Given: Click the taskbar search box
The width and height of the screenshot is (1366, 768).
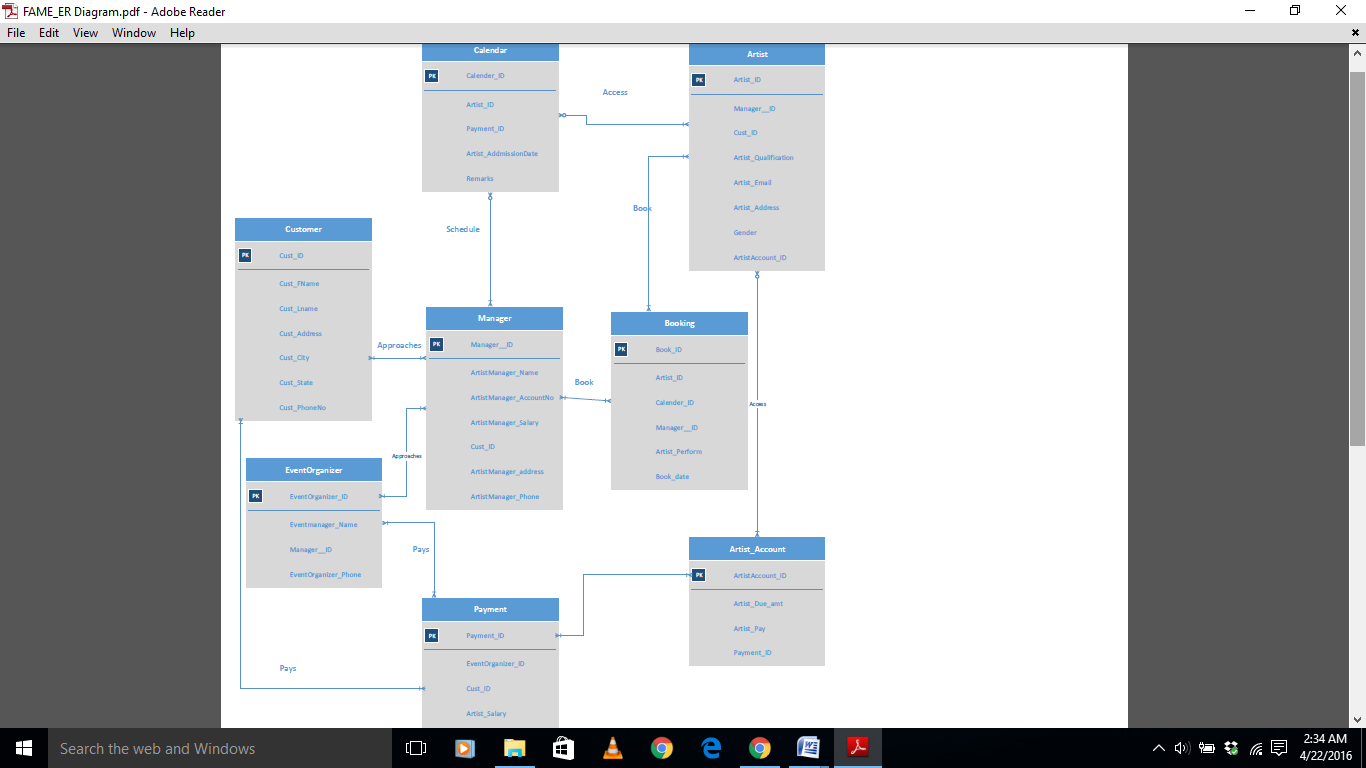Looking at the screenshot, I should [200, 748].
